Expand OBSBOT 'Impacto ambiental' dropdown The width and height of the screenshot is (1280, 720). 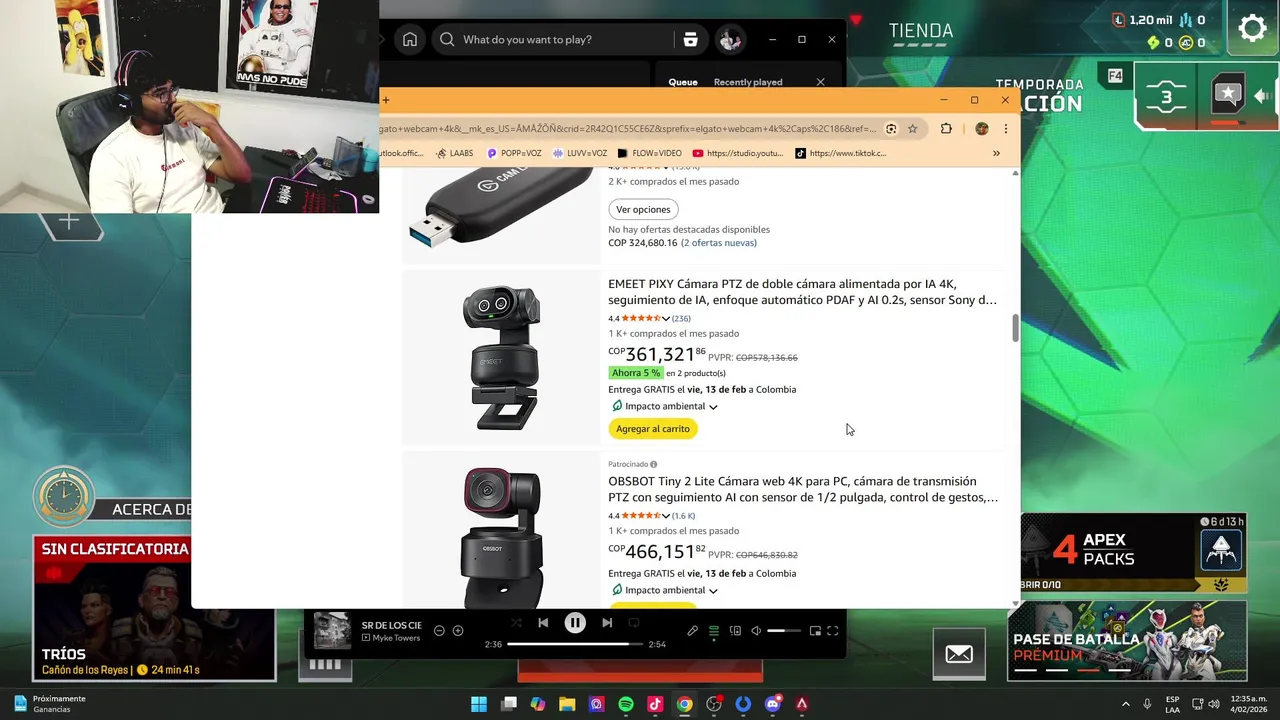click(x=664, y=590)
